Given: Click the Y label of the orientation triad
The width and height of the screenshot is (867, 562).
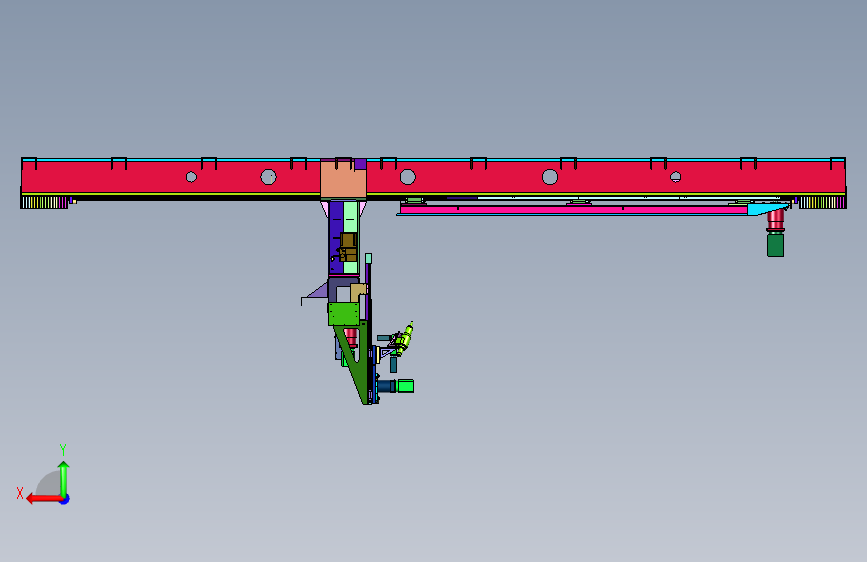Looking at the screenshot, I should click(63, 450).
